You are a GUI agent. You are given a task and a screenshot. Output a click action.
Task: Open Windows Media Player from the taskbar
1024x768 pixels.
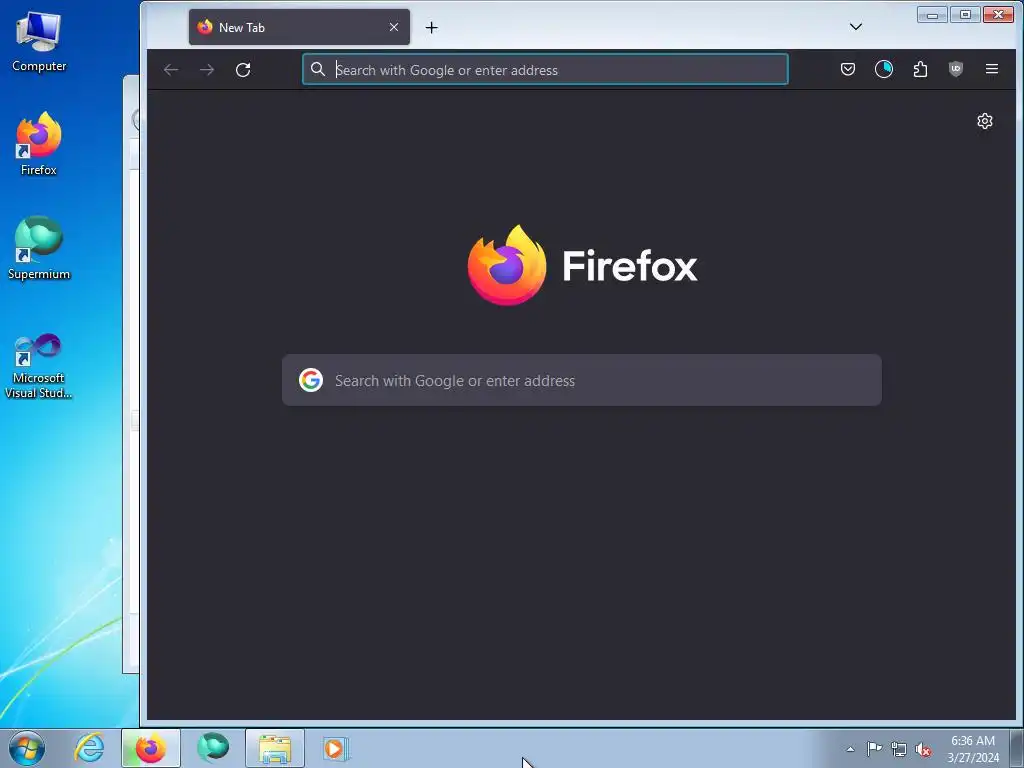336,748
